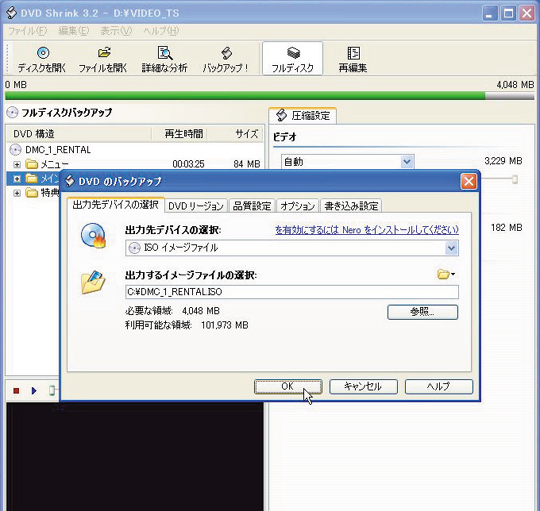
Task: Expand the メニュー tree node
Action: 17,165
